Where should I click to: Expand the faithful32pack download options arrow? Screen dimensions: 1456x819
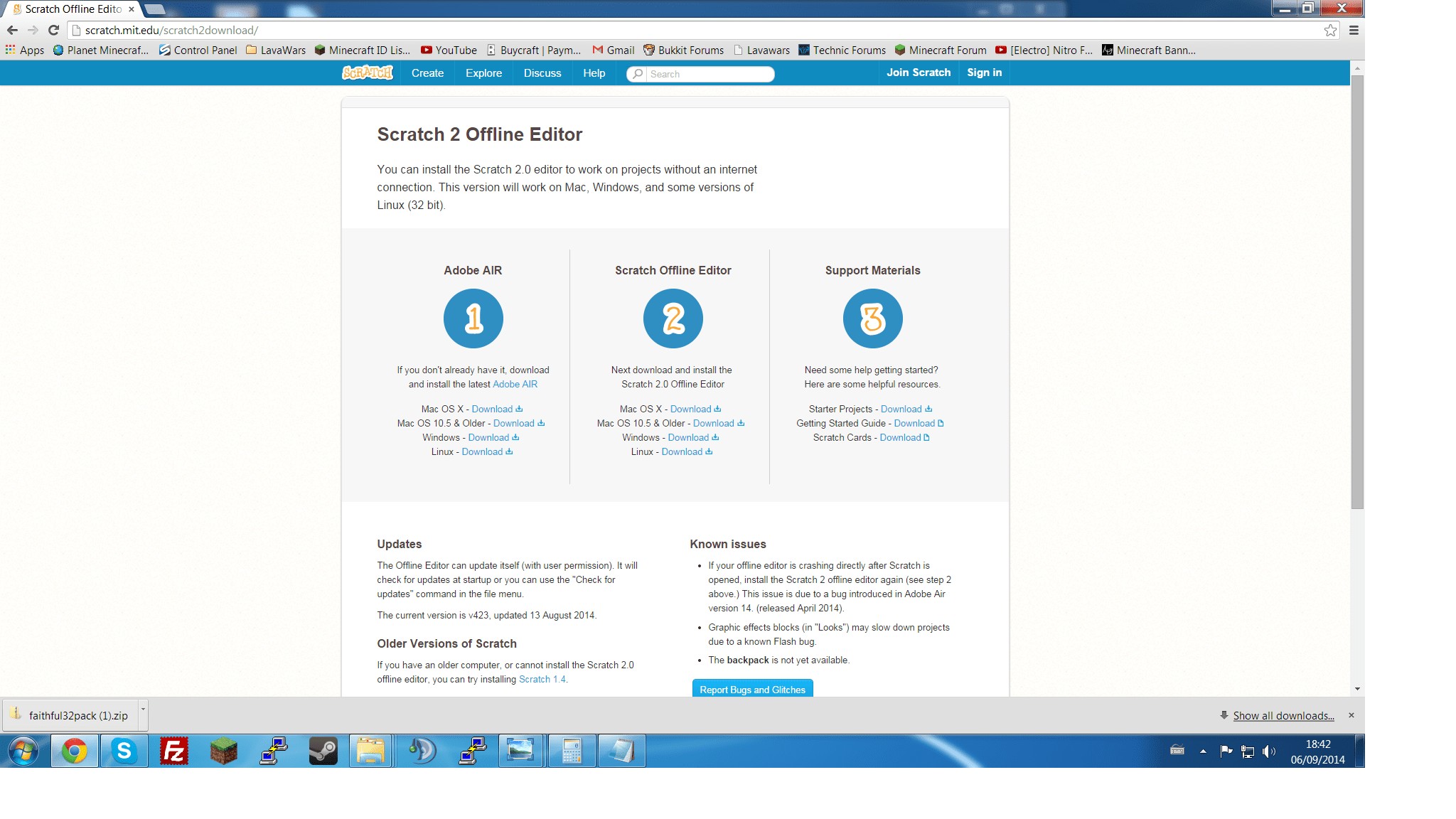[x=143, y=710]
